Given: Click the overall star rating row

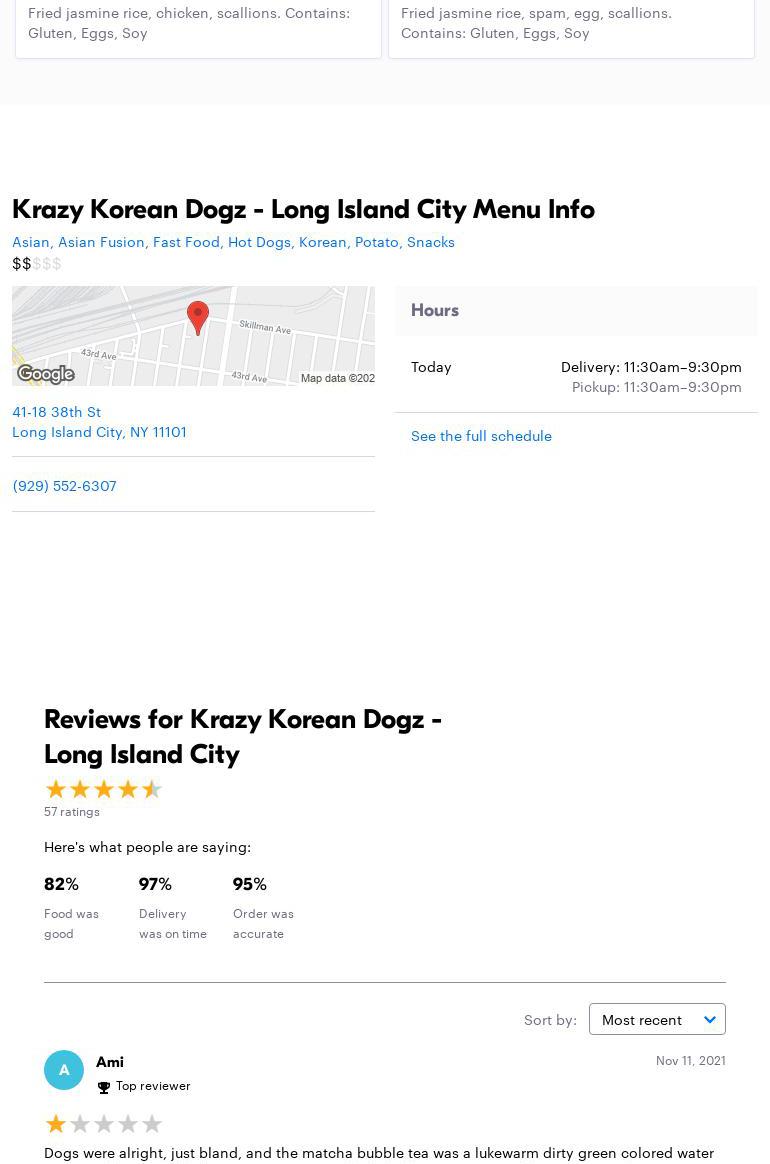Looking at the screenshot, I should point(103,789).
